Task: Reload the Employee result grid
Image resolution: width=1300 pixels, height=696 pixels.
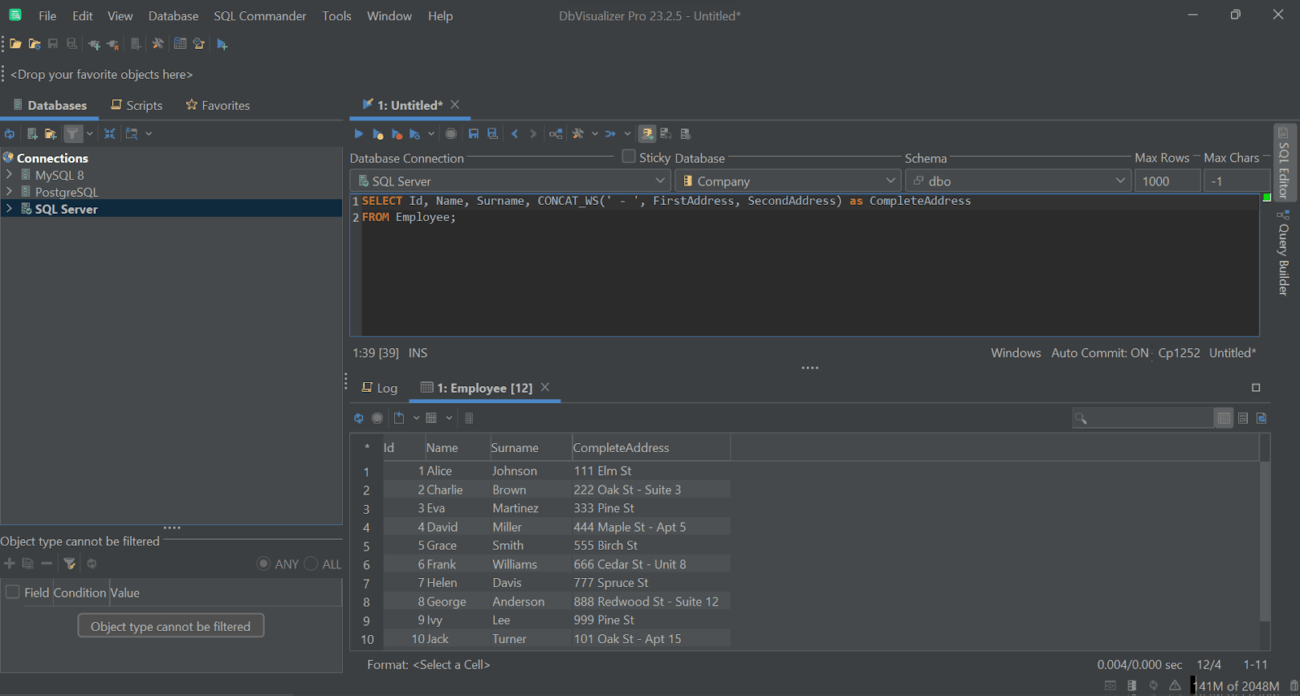Action: (x=359, y=418)
